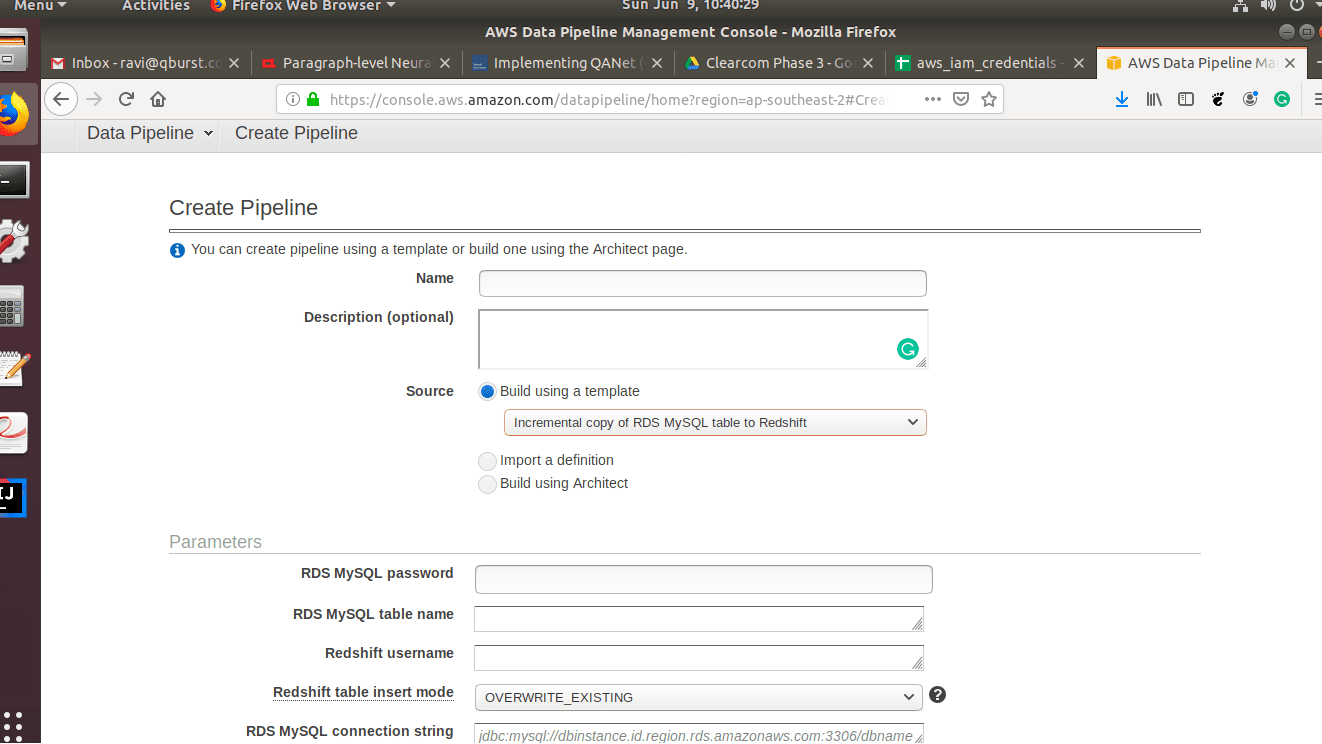
Task: Reload the current page
Action: [x=126, y=99]
